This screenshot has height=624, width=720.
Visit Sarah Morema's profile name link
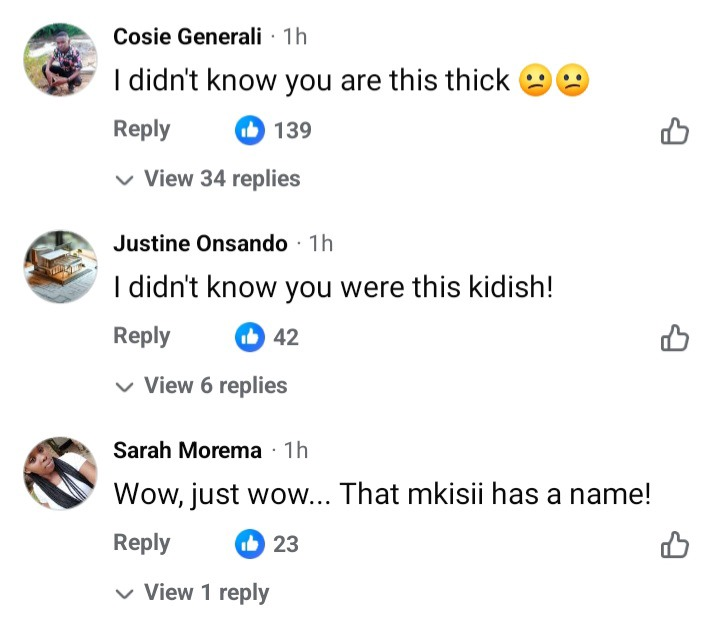(187, 451)
